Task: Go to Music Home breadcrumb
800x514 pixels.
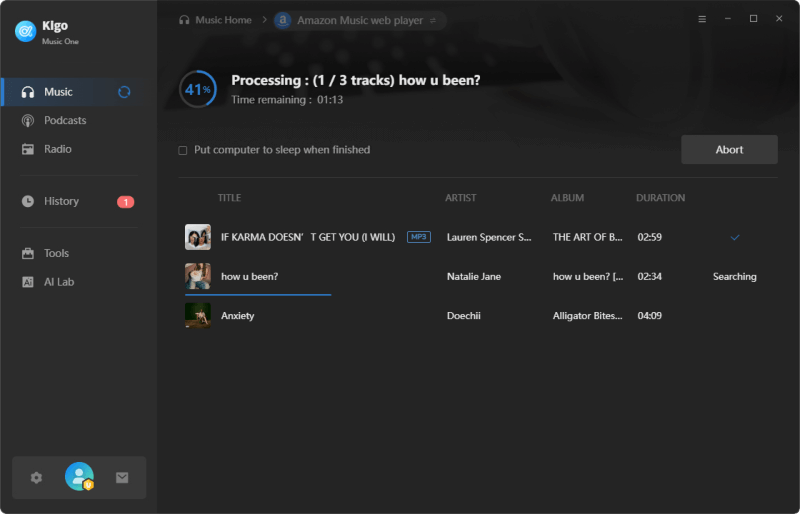Action: pos(219,20)
